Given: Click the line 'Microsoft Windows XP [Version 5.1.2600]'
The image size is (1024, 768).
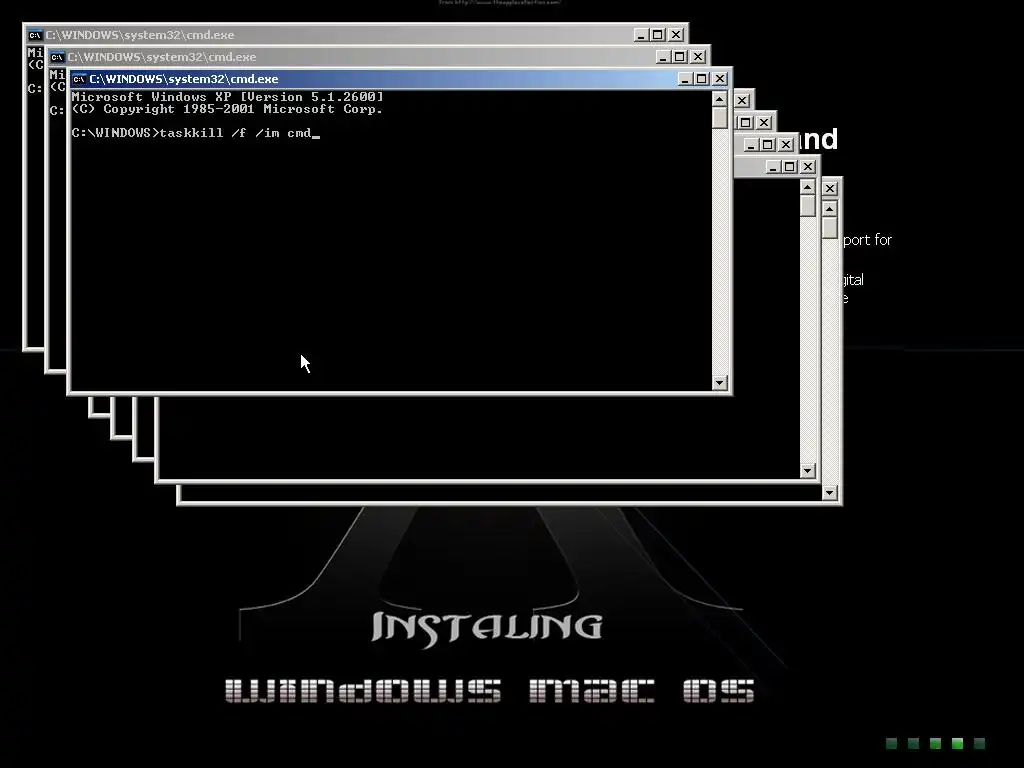Looking at the screenshot, I should [x=227, y=97].
